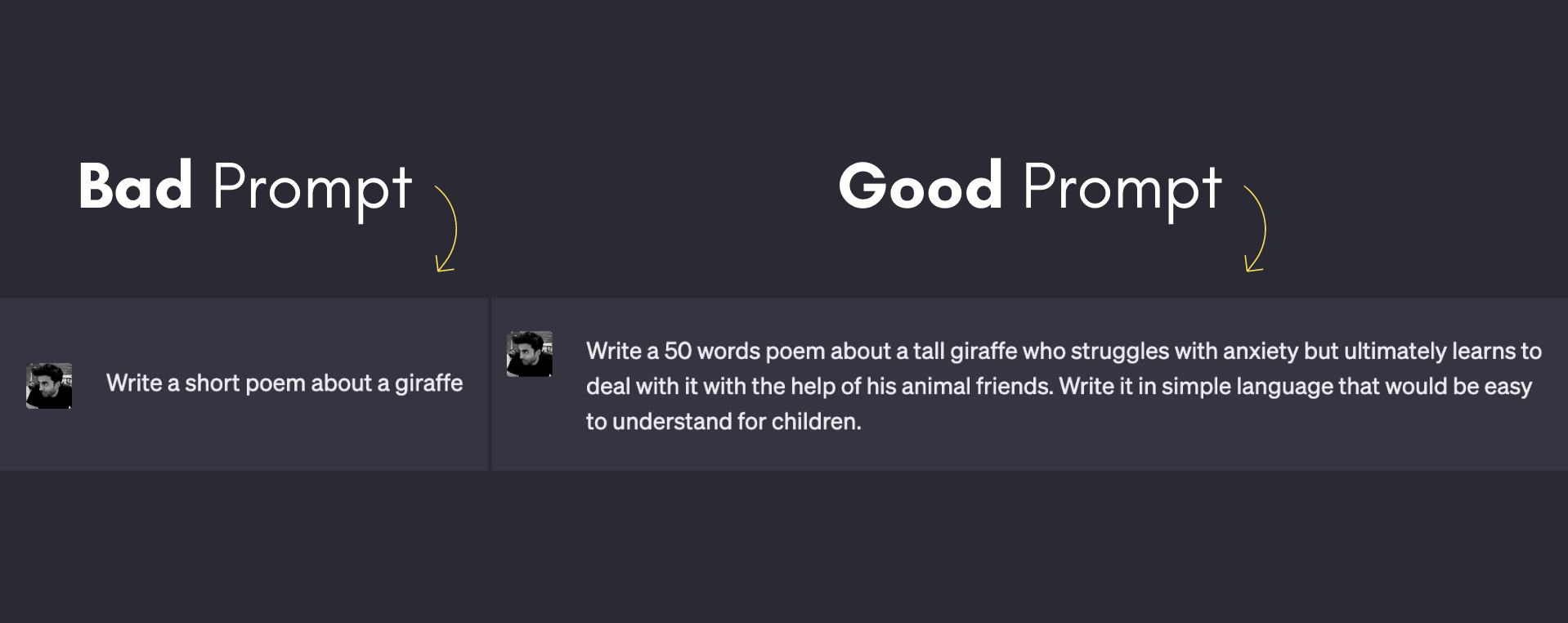Click the yellow arrow beside Bad Prompt
Screen dimensions: 1568x623
[x=446, y=229]
